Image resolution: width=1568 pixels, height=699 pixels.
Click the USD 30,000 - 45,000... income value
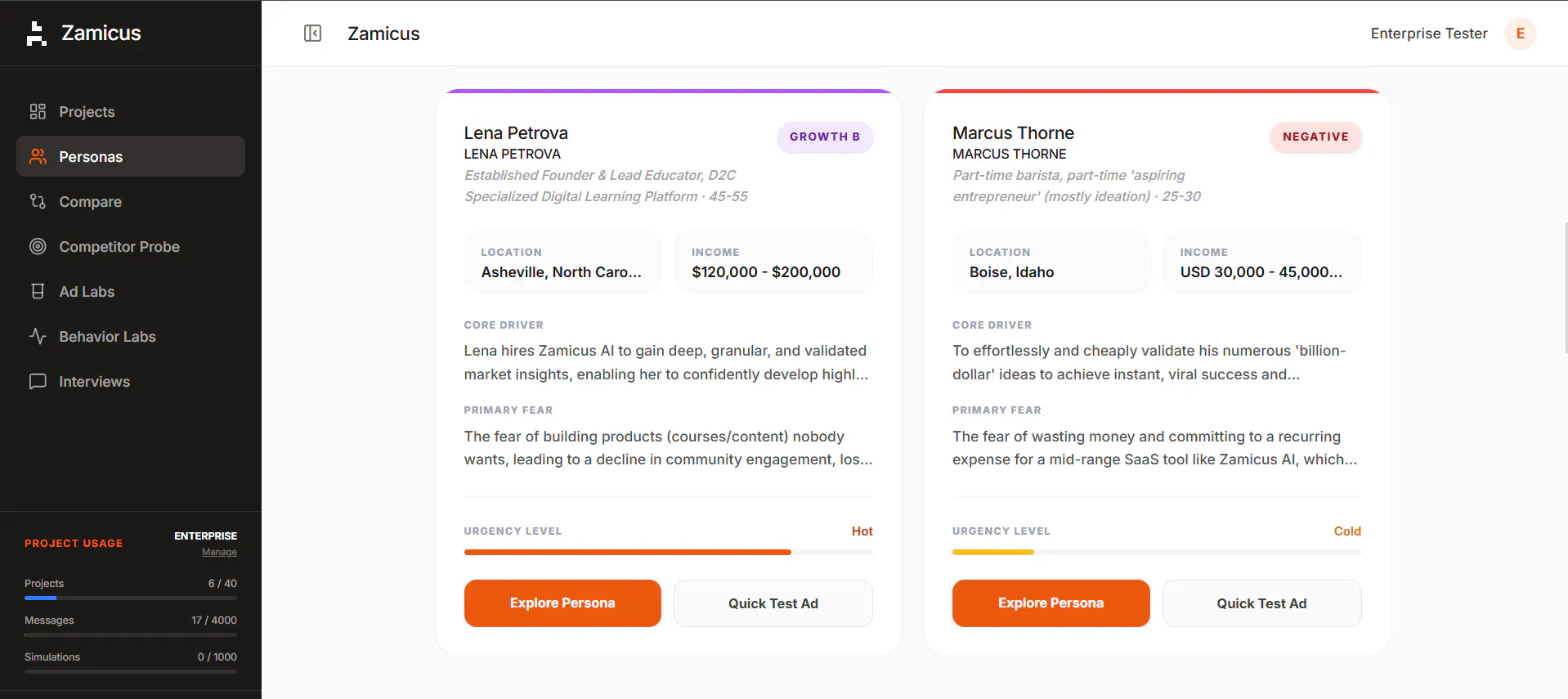click(1261, 272)
